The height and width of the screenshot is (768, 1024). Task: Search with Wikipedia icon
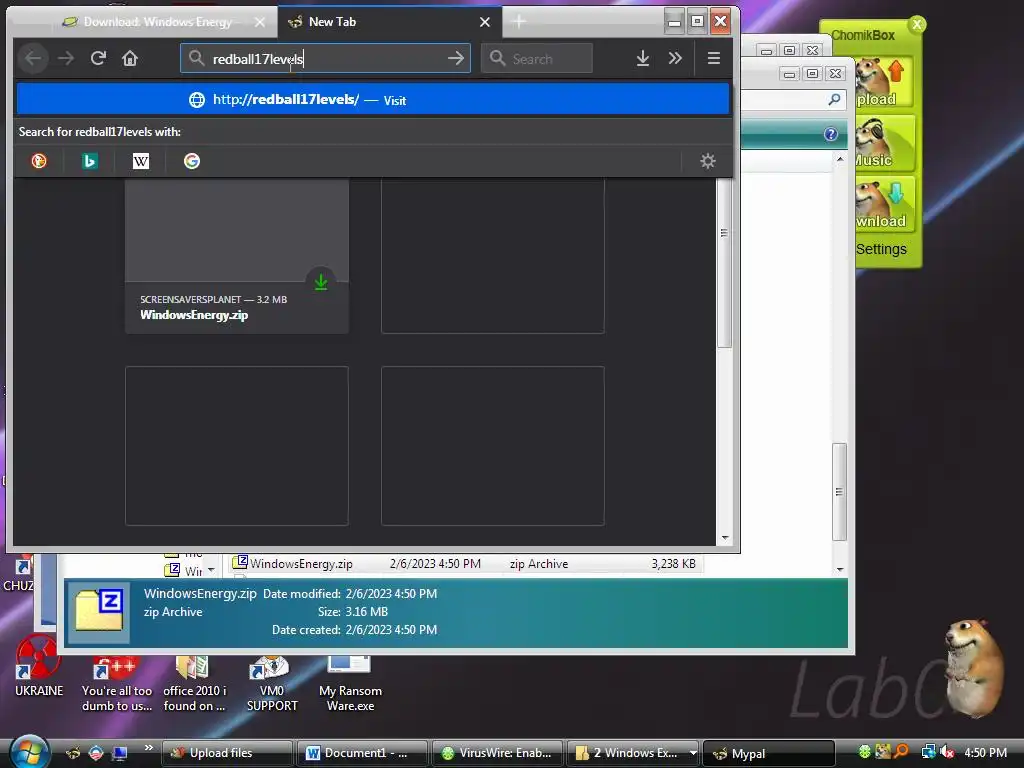point(141,161)
